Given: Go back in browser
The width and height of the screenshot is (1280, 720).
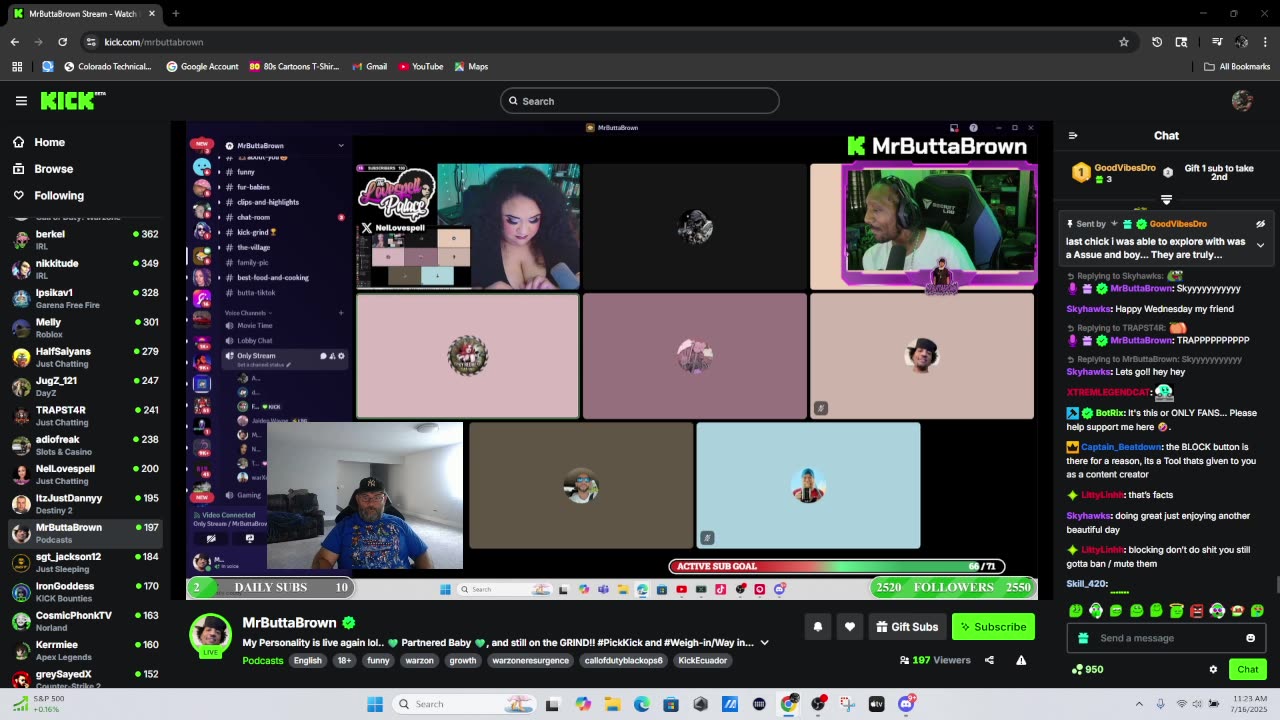Looking at the screenshot, I should [14, 42].
